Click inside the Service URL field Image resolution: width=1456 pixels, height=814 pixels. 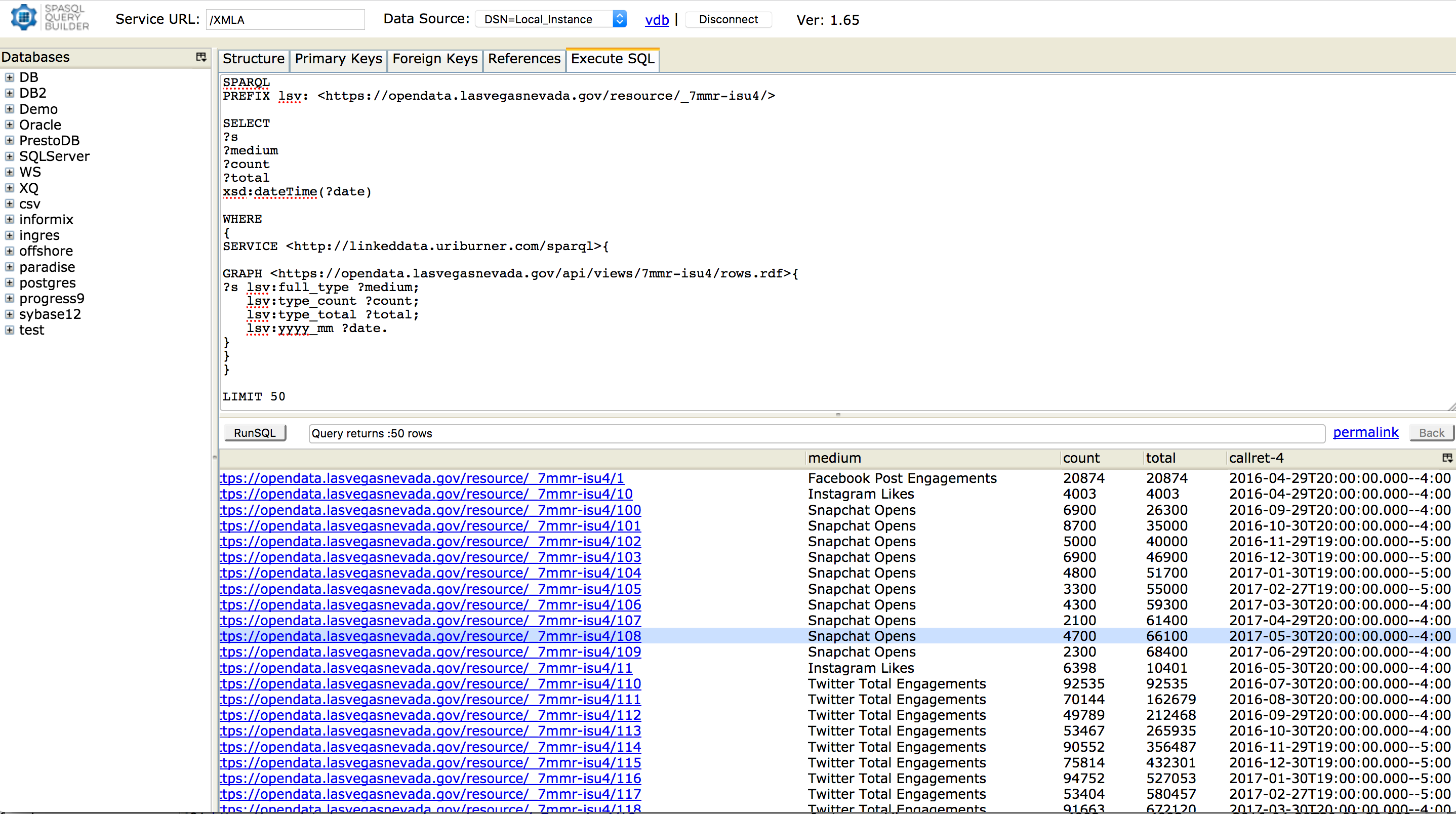point(285,19)
